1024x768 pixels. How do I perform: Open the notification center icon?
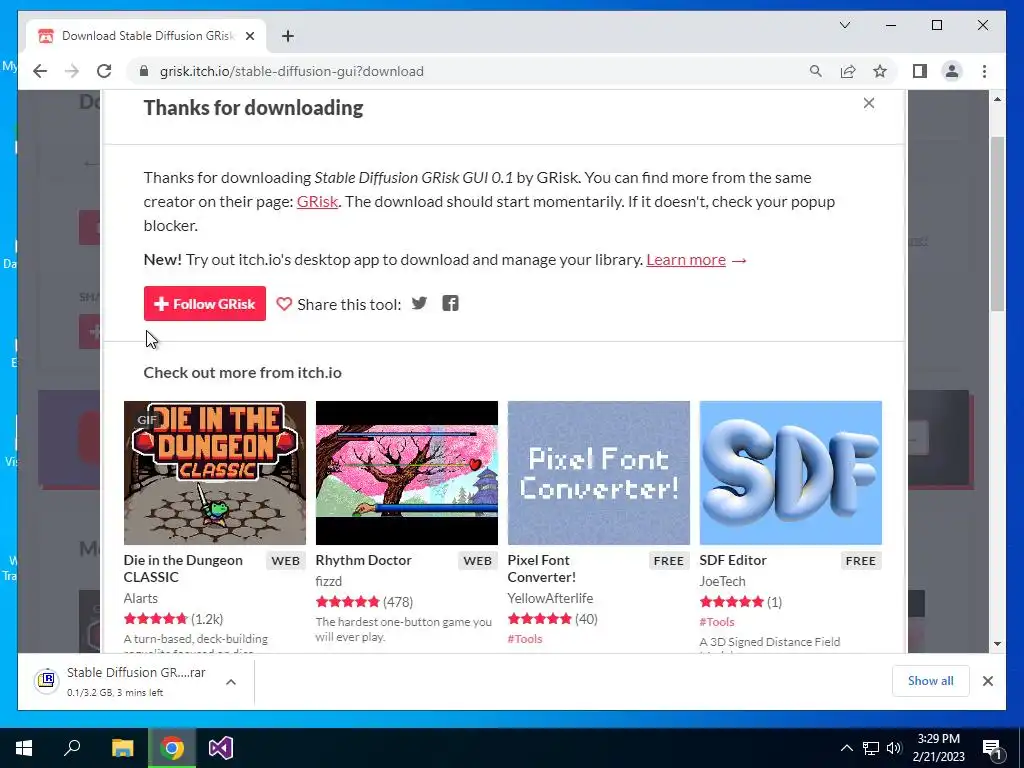pos(991,748)
